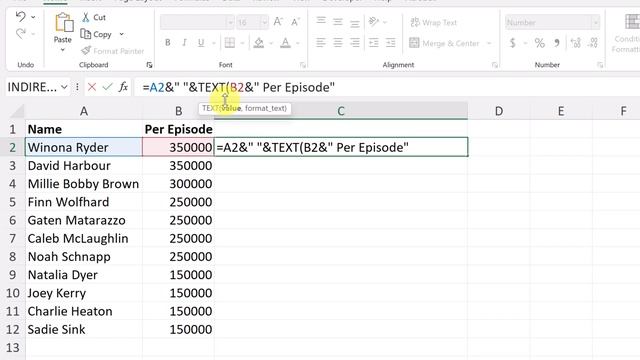
Task: Click Align Right icon
Action: tap(355, 42)
